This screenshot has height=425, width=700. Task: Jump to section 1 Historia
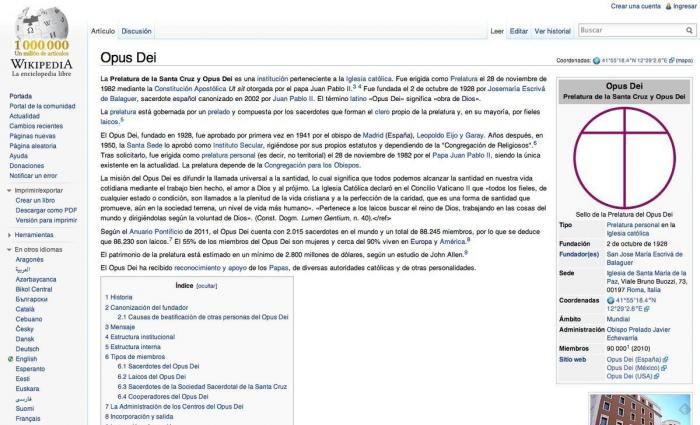coord(119,297)
